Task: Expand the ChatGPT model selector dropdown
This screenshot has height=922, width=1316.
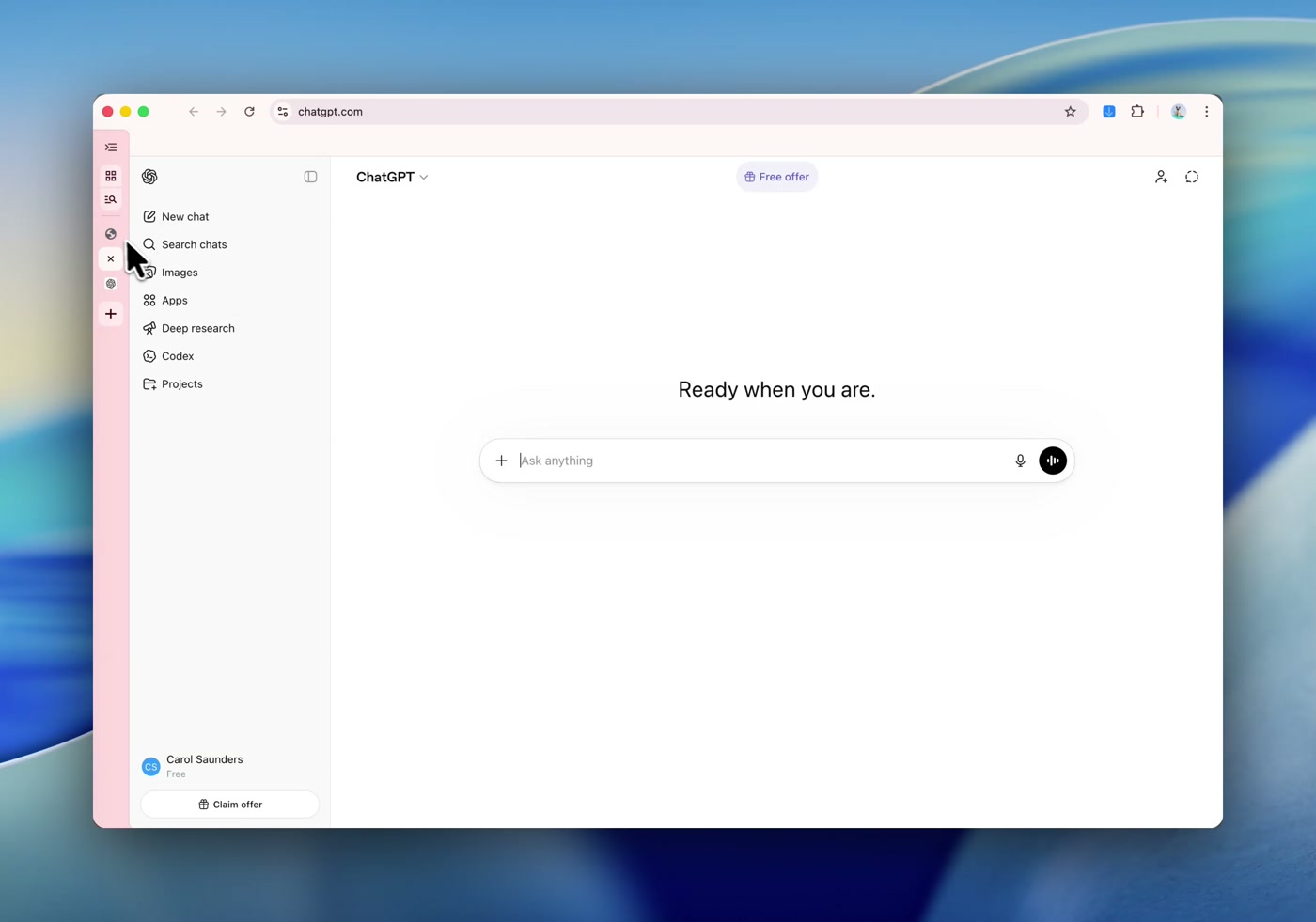Action: [392, 177]
